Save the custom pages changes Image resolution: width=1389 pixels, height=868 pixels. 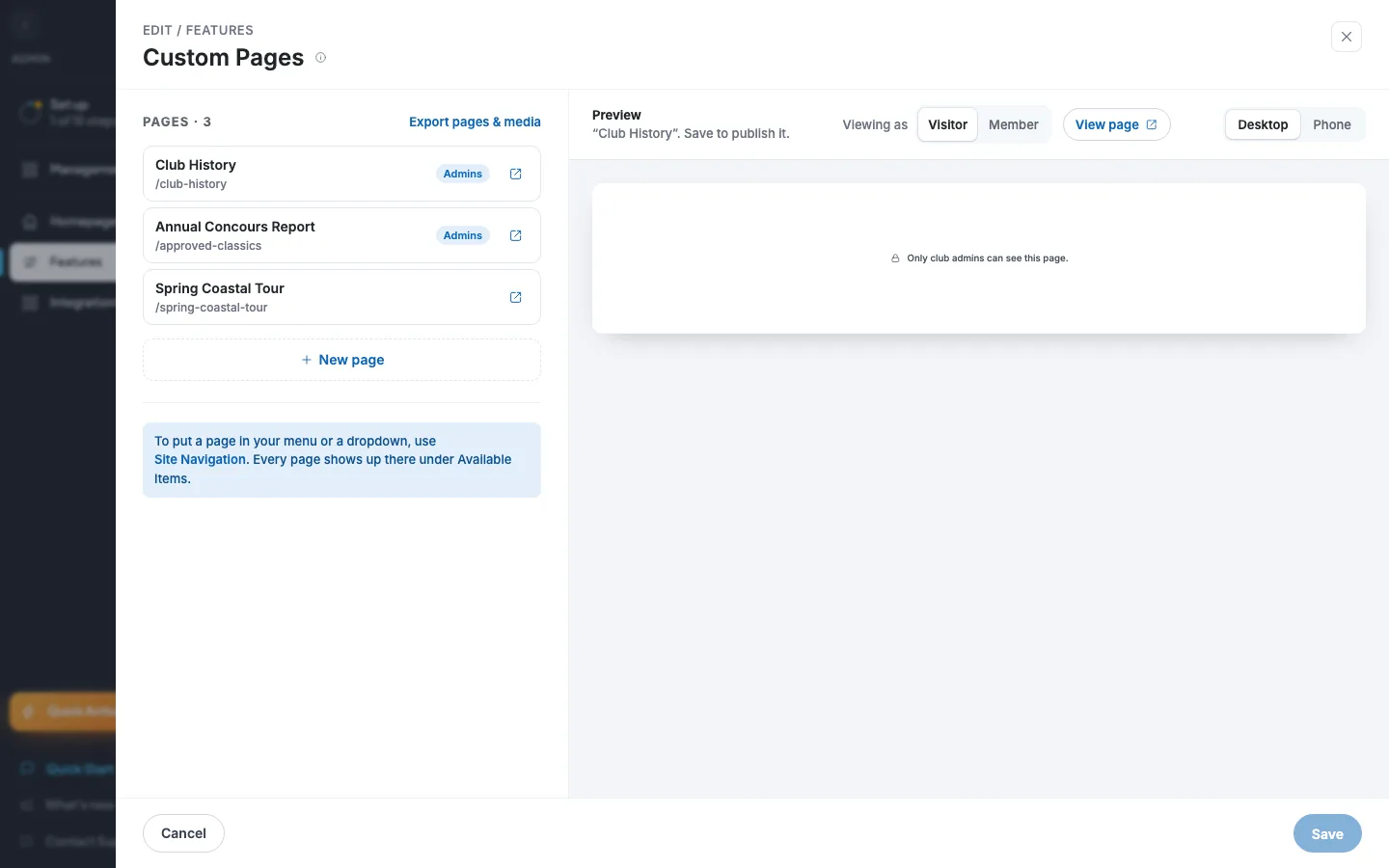pyautogui.click(x=1327, y=833)
